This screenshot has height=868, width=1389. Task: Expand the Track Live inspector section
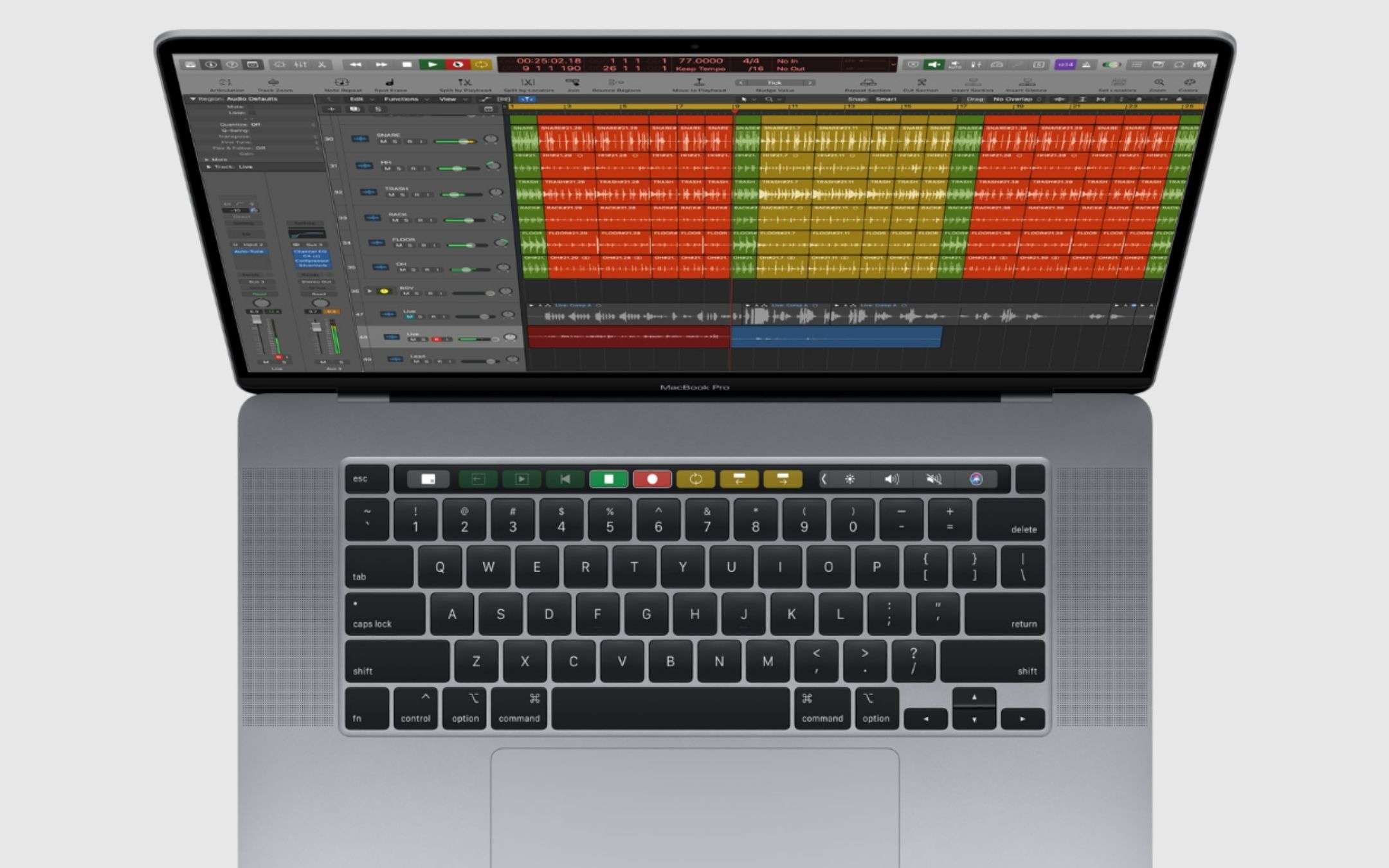[208, 167]
